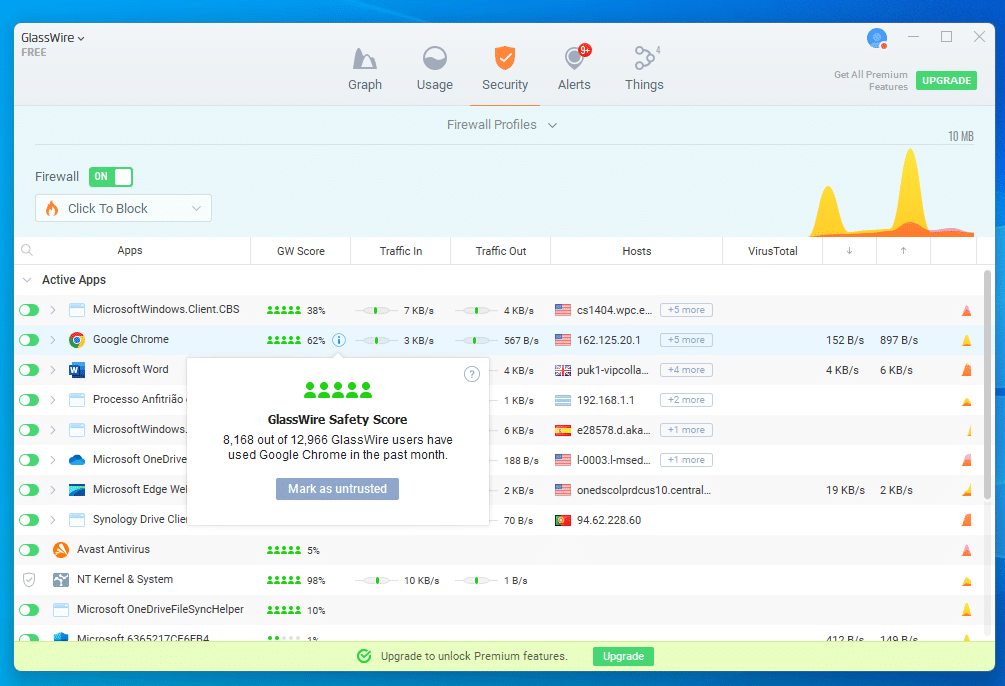
Task: Click the app list vertical scrollbar
Action: click(987, 385)
